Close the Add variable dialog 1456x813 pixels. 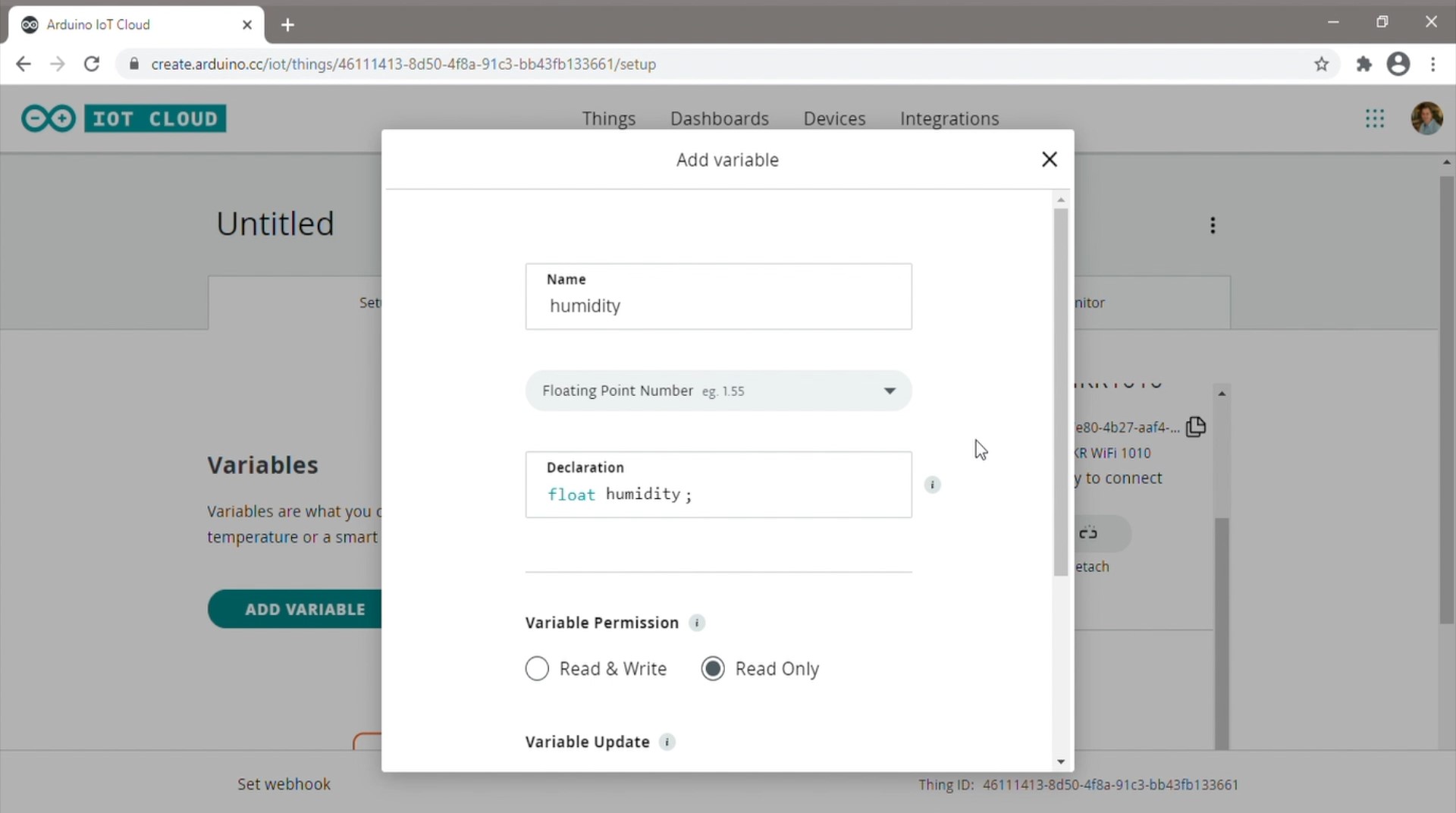[1049, 159]
